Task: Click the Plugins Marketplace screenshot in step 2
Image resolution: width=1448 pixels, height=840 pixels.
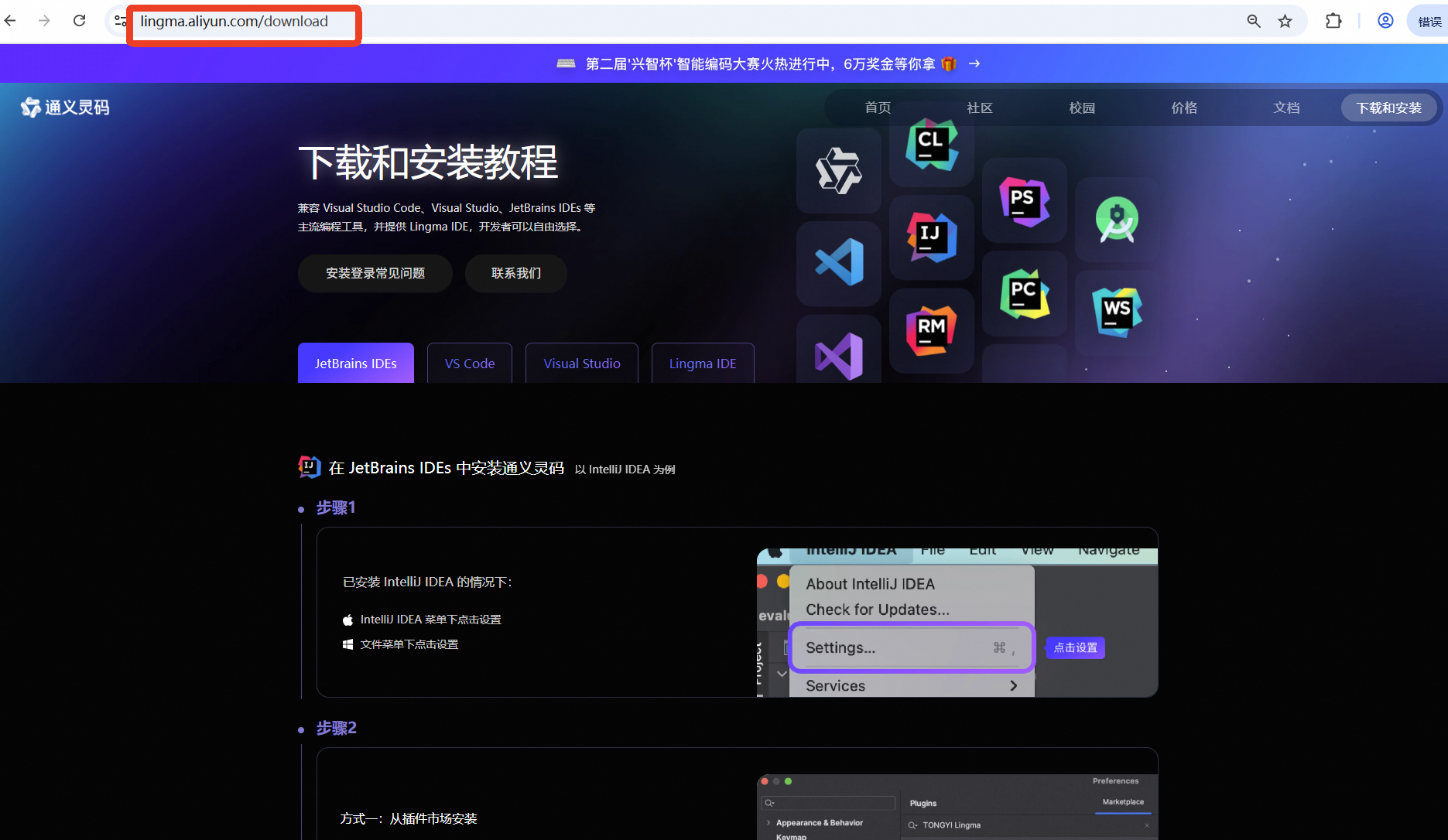Action: (x=957, y=807)
